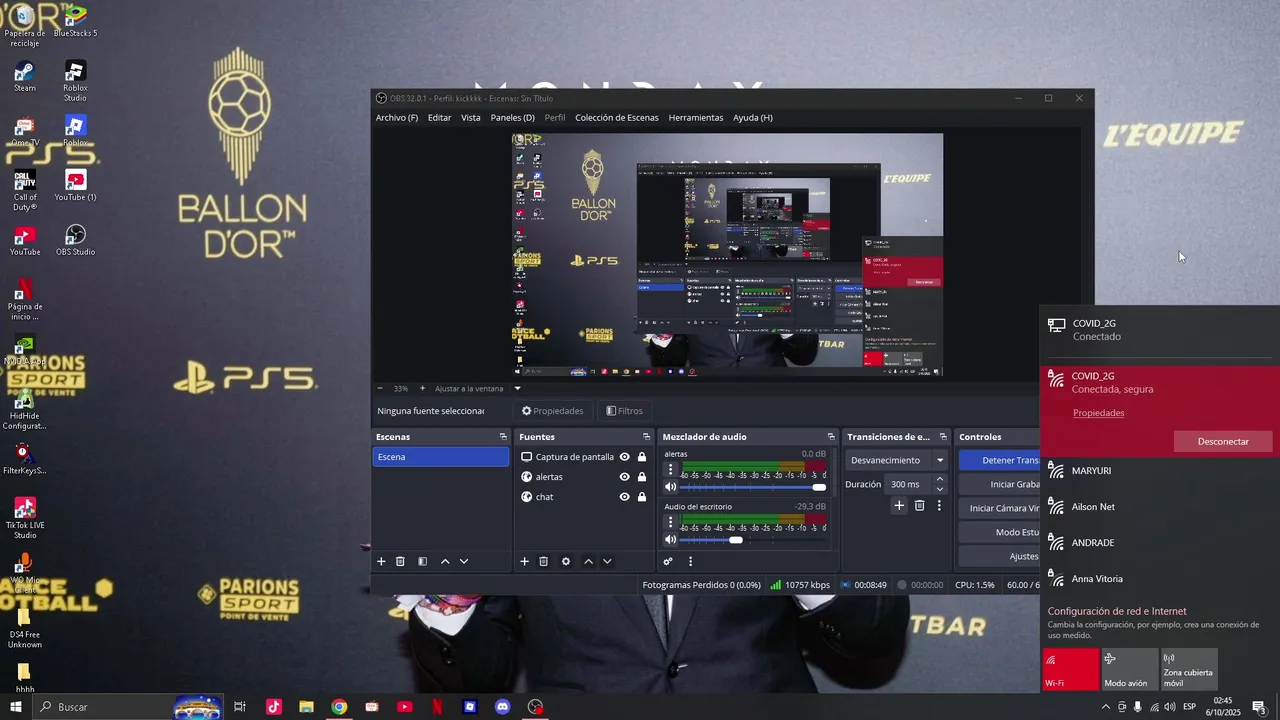Open the Paneles (D) menu
The image size is (1280, 720).
(x=512, y=118)
